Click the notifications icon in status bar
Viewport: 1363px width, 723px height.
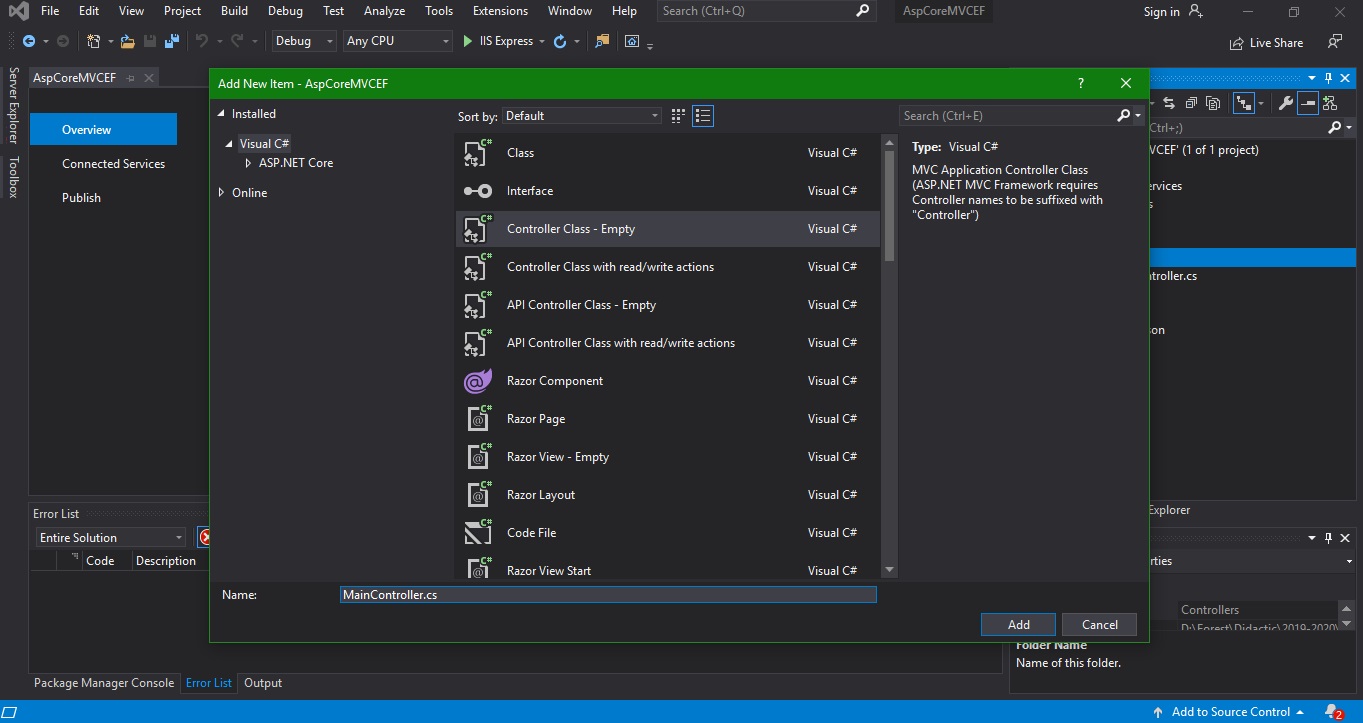pos(1333,712)
